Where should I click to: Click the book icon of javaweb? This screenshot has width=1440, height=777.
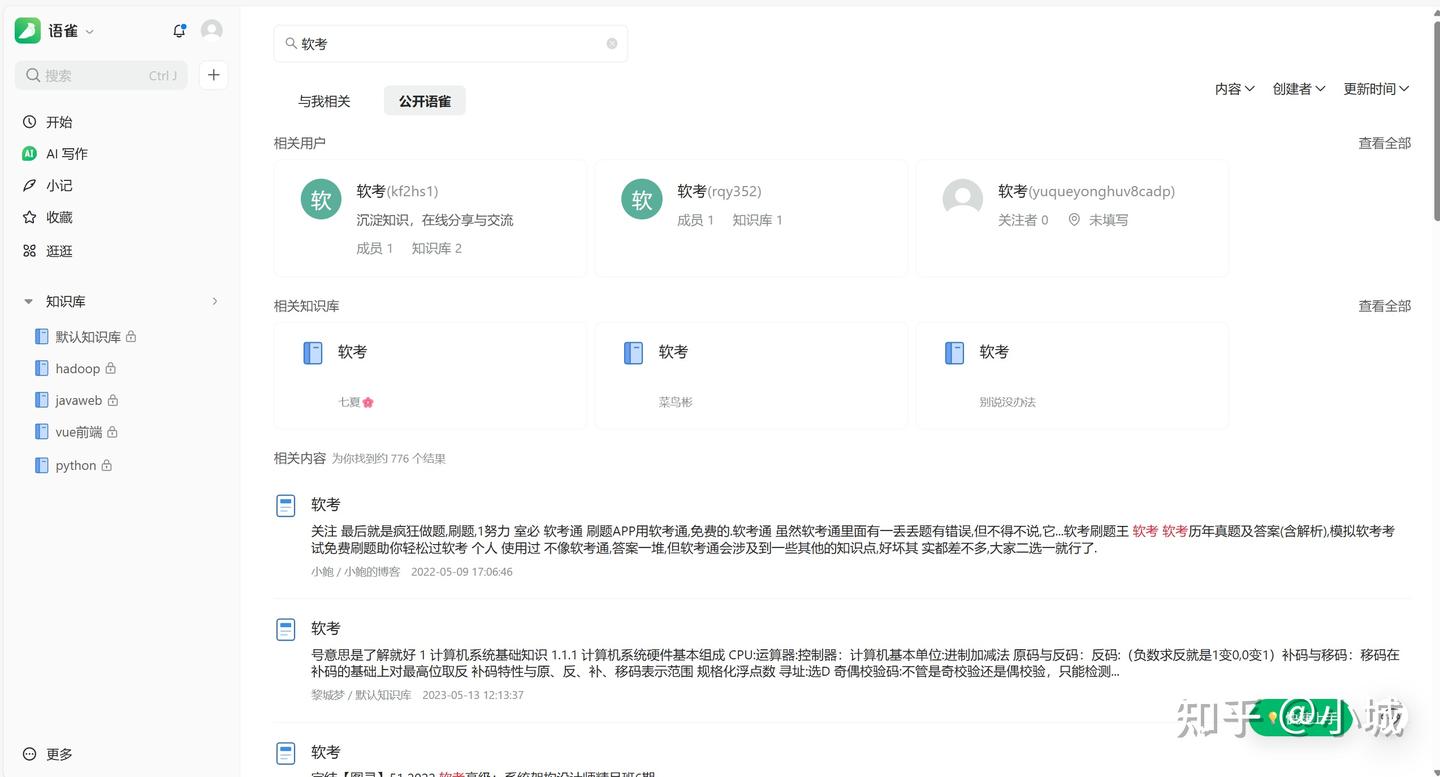pos(42,400)
